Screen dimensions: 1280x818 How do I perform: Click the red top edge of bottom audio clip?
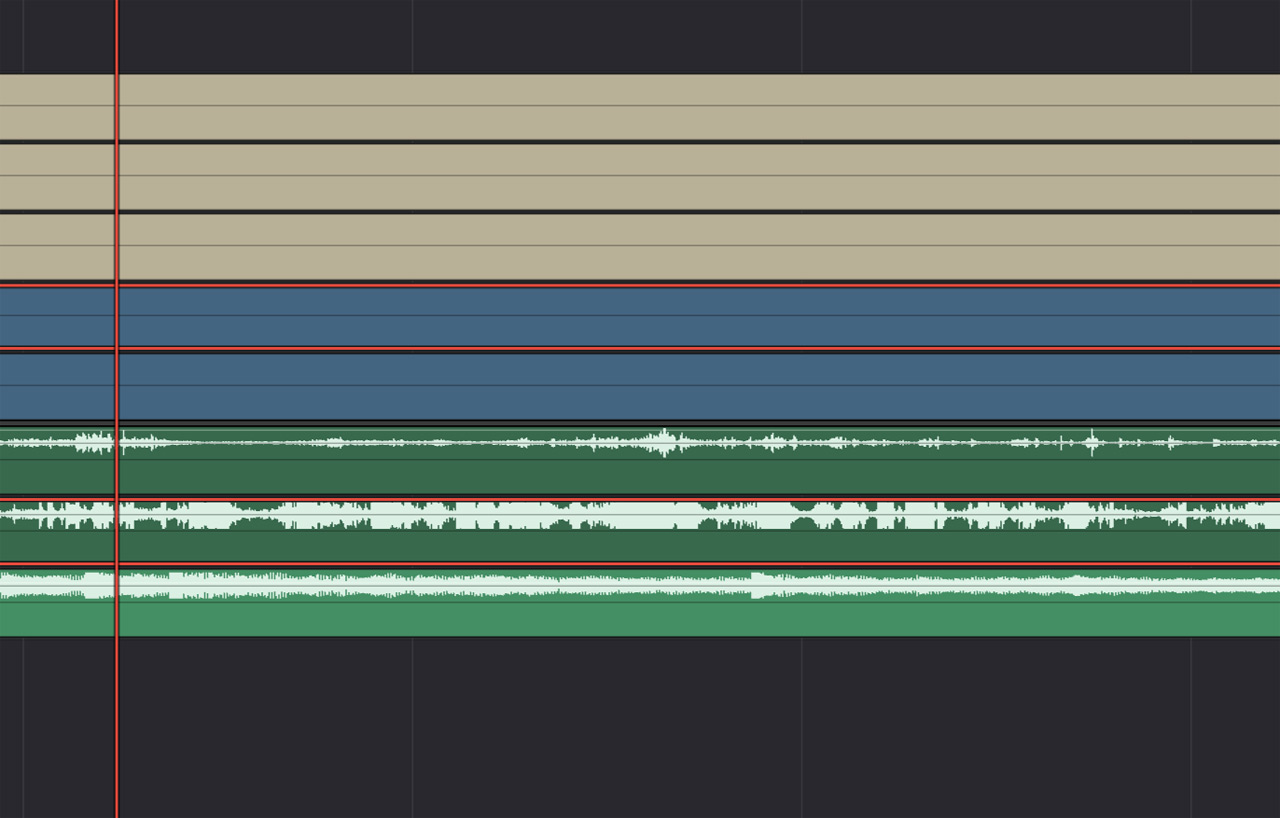640,565
